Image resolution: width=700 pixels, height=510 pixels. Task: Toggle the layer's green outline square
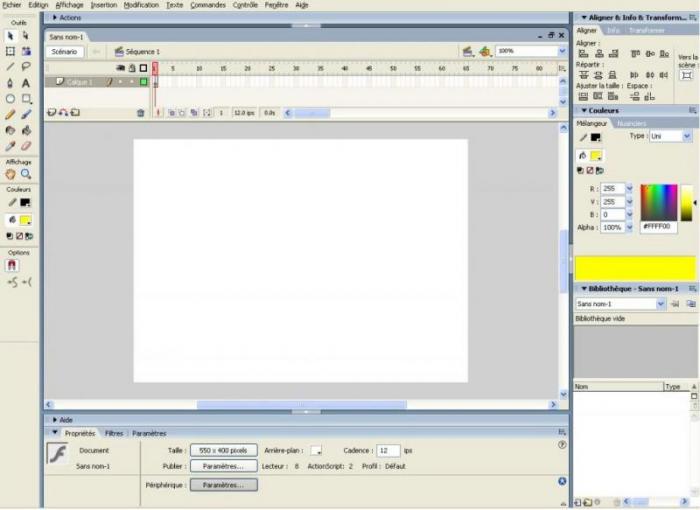pos(144,82)
